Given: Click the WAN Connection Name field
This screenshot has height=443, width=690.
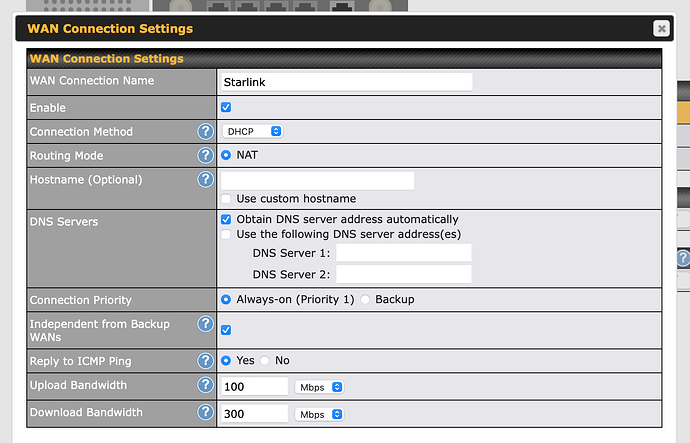Looking at the screenshot, I should [346, 82].
